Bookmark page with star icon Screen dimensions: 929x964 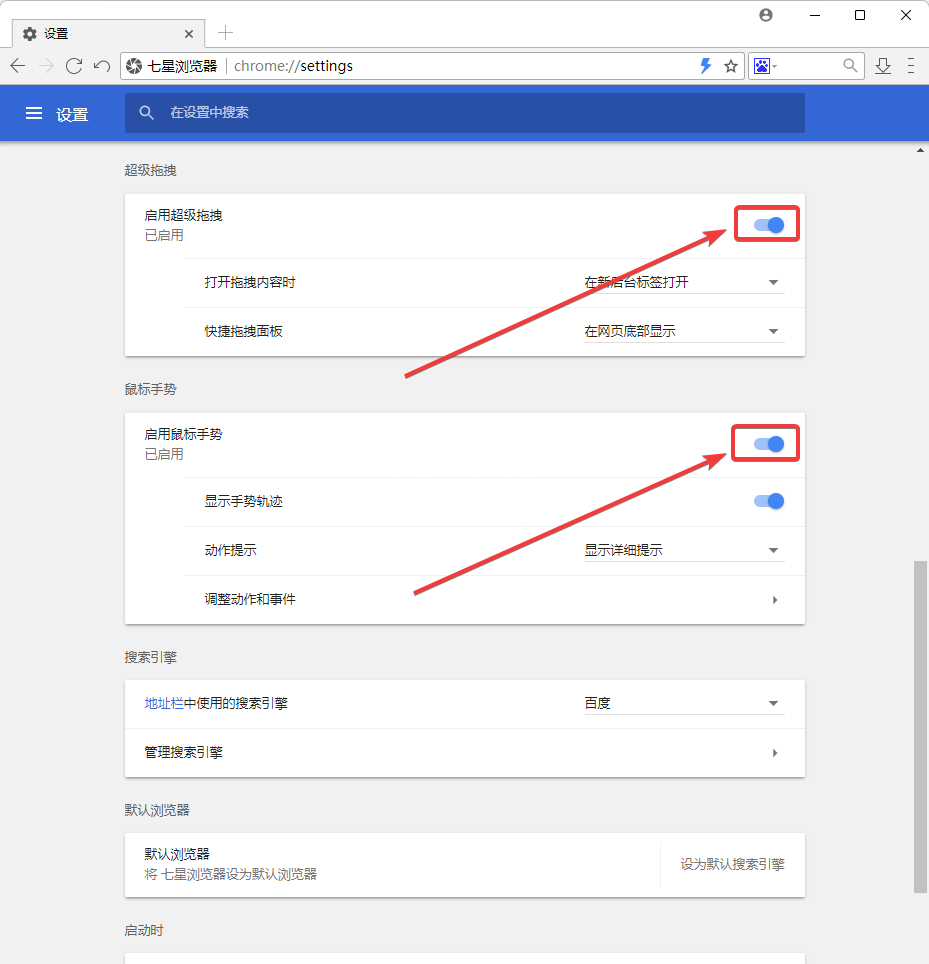pyautogui.click(x=730, y=66)
